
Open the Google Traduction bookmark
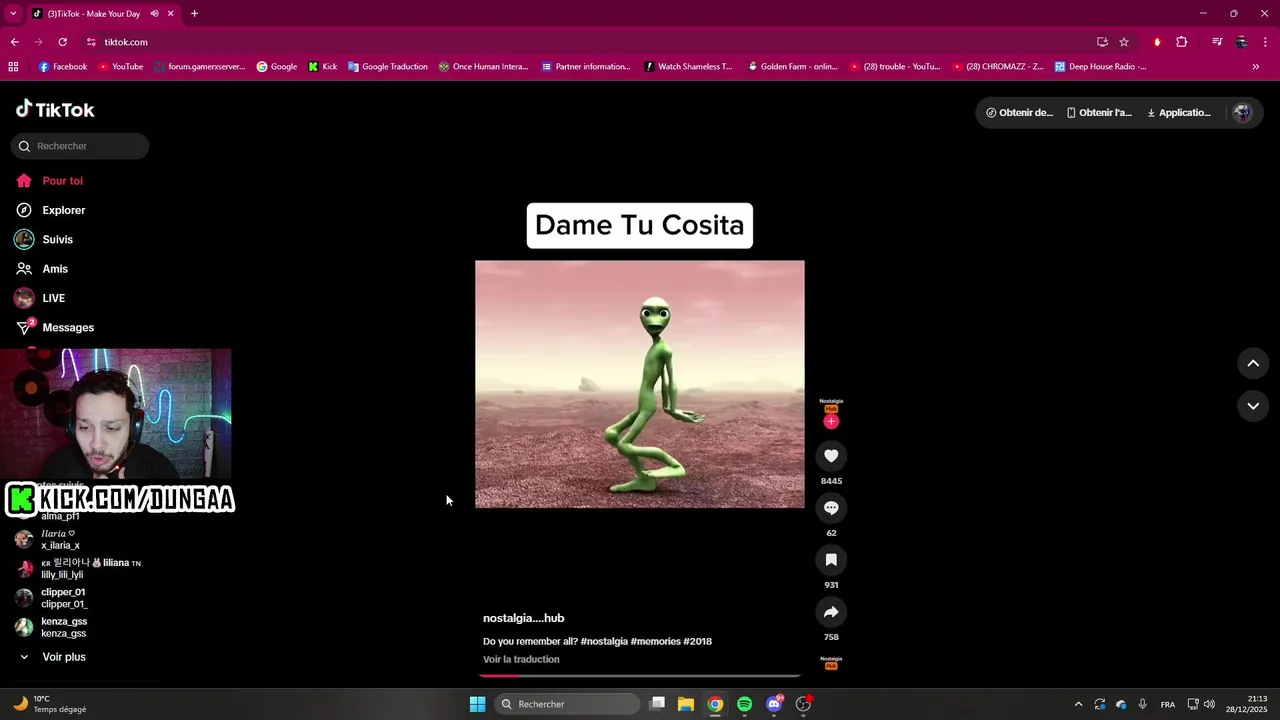click(x=387, y=67)
